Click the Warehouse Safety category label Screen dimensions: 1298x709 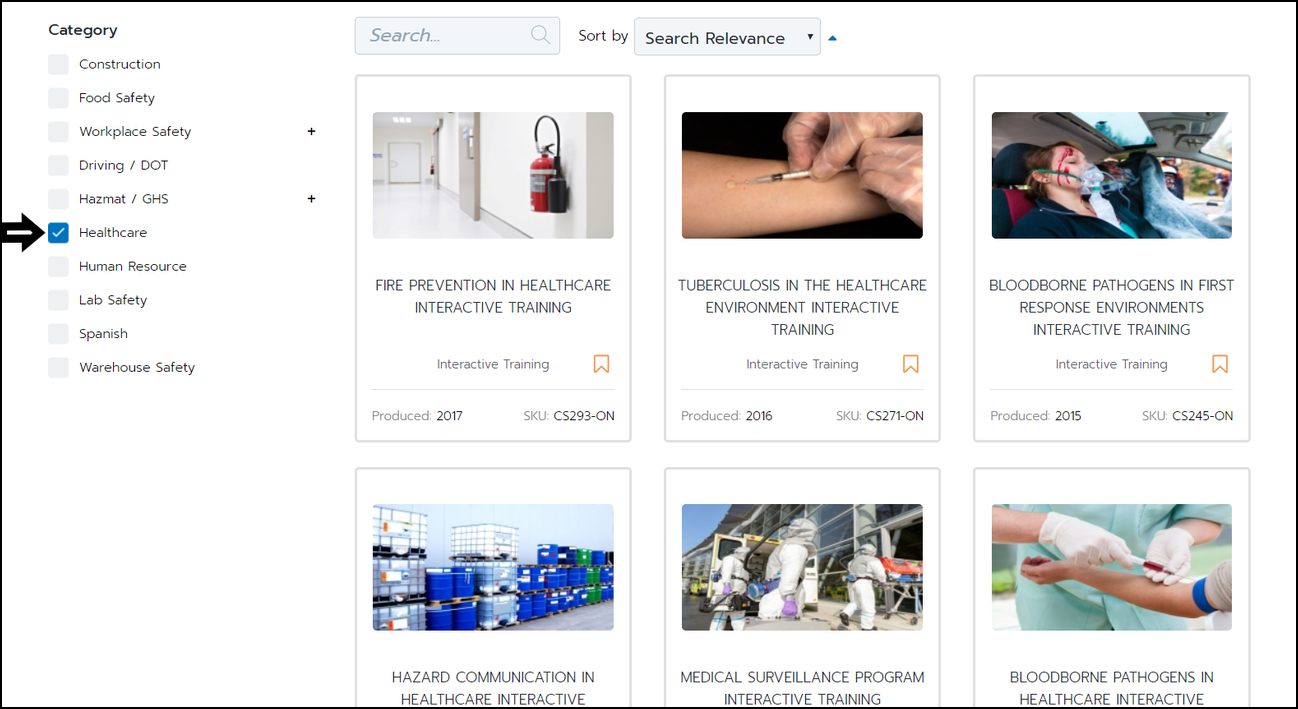(137, 368)
